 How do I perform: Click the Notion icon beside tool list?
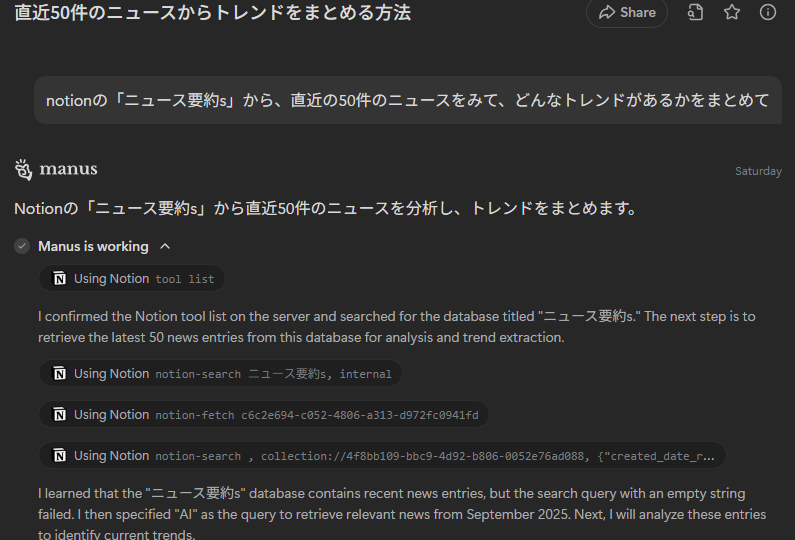[x=60, y=278]
